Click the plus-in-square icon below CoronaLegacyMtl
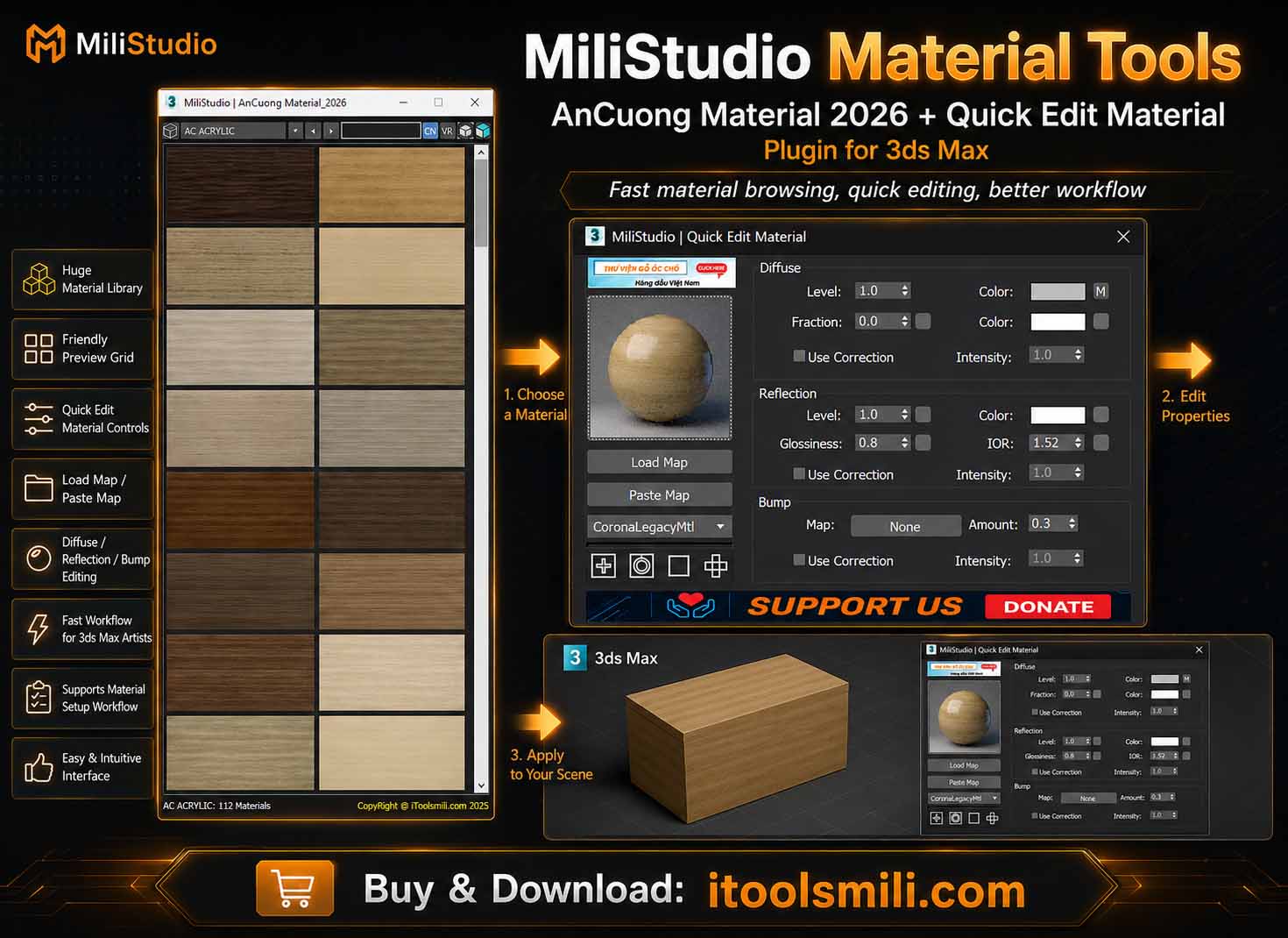This screenshot has width=1288, height=938. tap(604, 565)
